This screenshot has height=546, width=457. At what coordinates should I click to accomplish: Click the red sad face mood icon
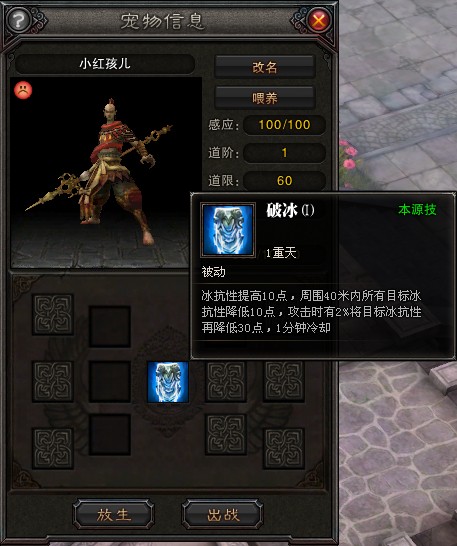click(x=23, y=90)
